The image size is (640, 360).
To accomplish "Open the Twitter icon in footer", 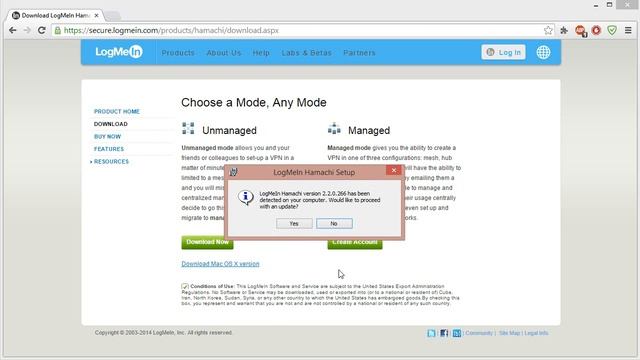I will [431, 333].
